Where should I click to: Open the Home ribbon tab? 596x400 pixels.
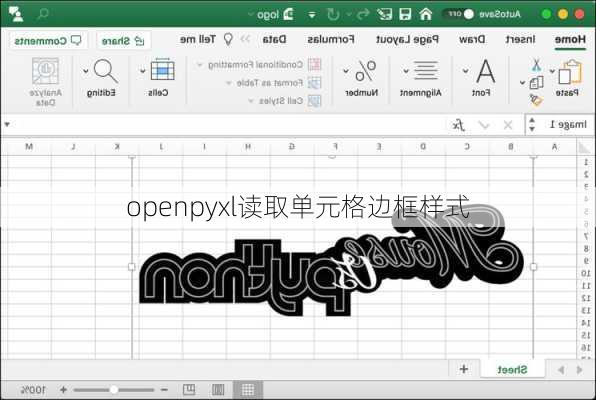point(570,40)
